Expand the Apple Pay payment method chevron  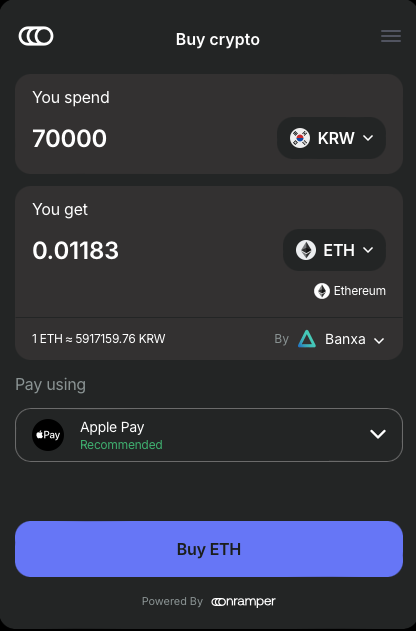point(378,434)
